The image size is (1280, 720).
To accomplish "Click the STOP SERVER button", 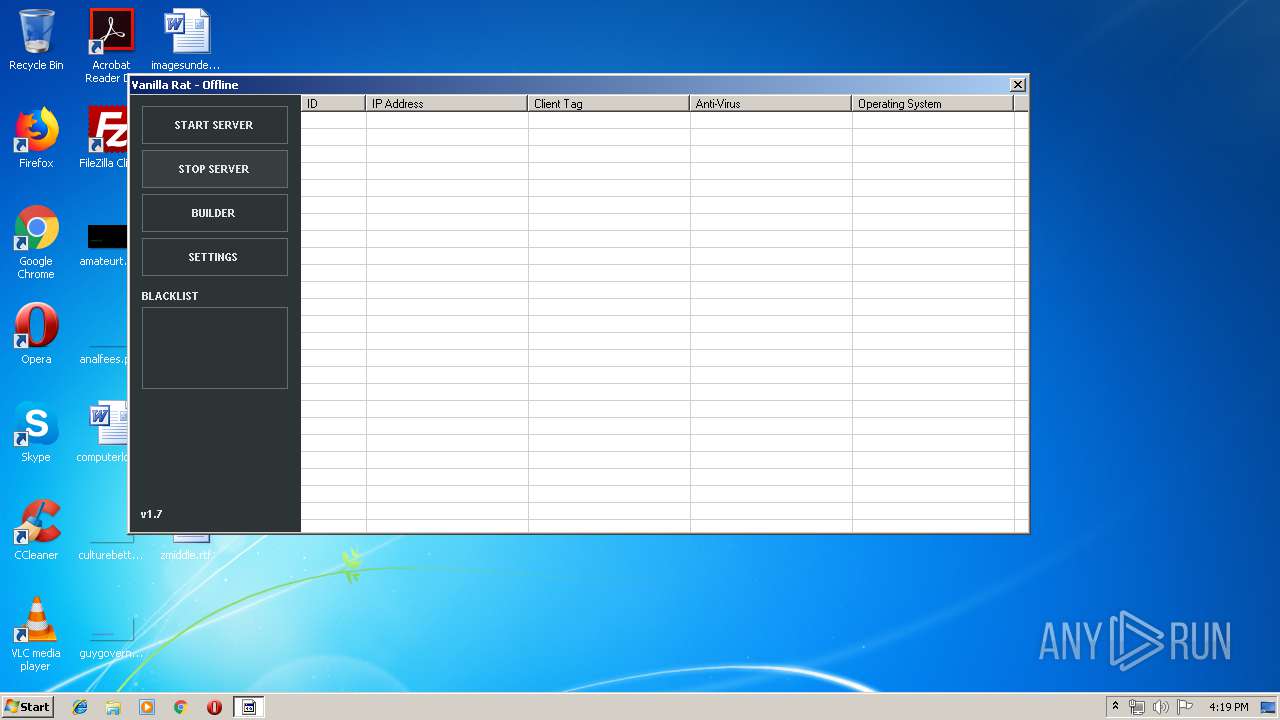I will (214, 169).
